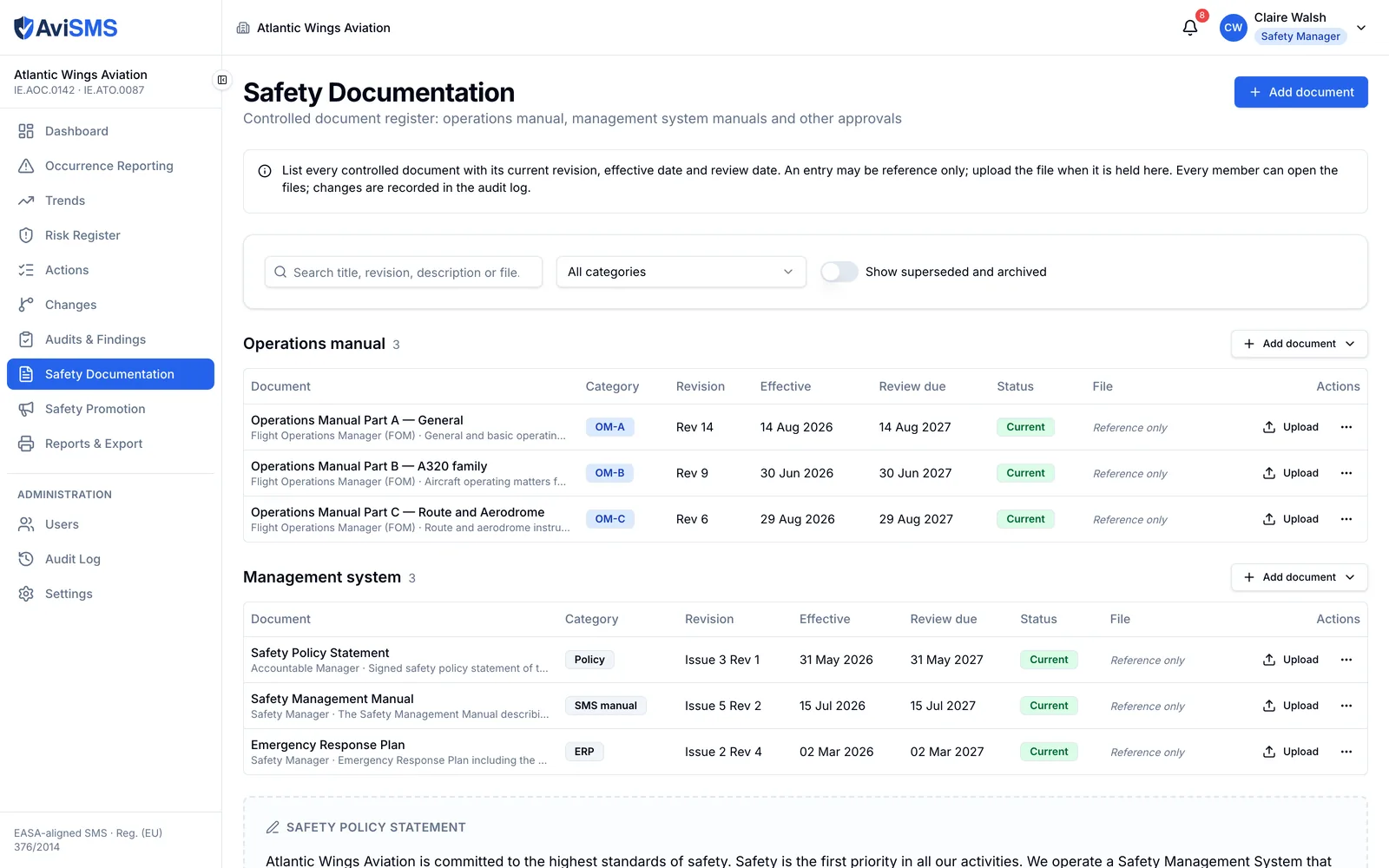View the Audit Log
The height and width of the screenshot is (868, 1389).
tap(110, 559)
